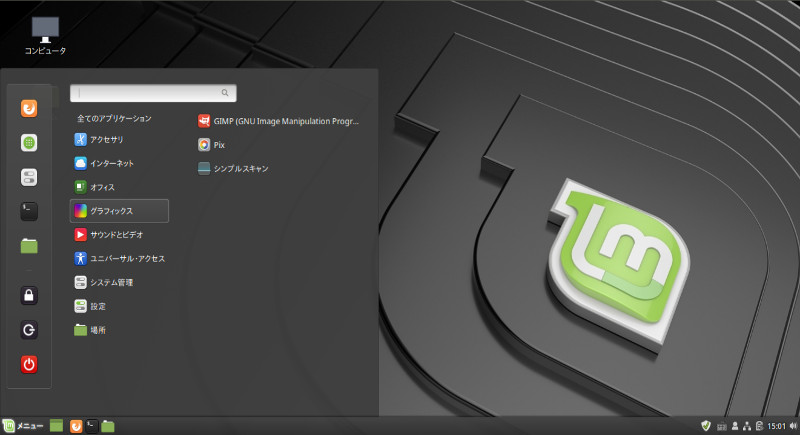This screenshot has height=435, width=800.
Task: Select the サウンドとビデオ category
Action: 119,235
